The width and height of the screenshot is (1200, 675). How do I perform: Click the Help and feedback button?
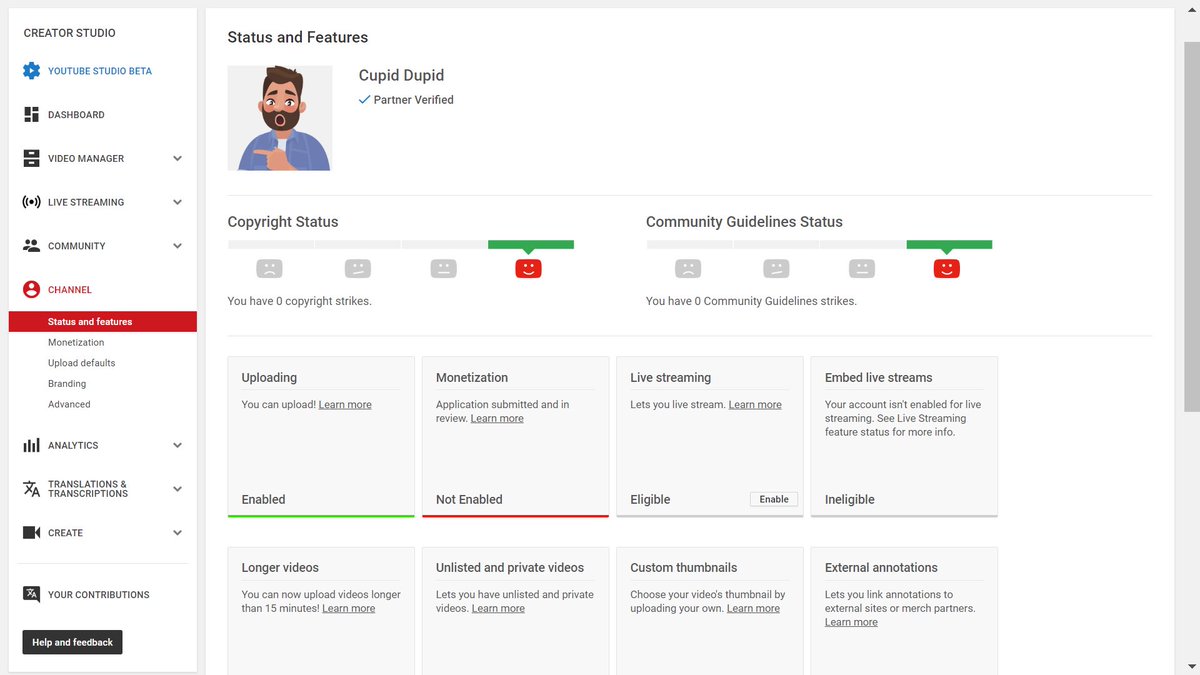click(72, 642)
